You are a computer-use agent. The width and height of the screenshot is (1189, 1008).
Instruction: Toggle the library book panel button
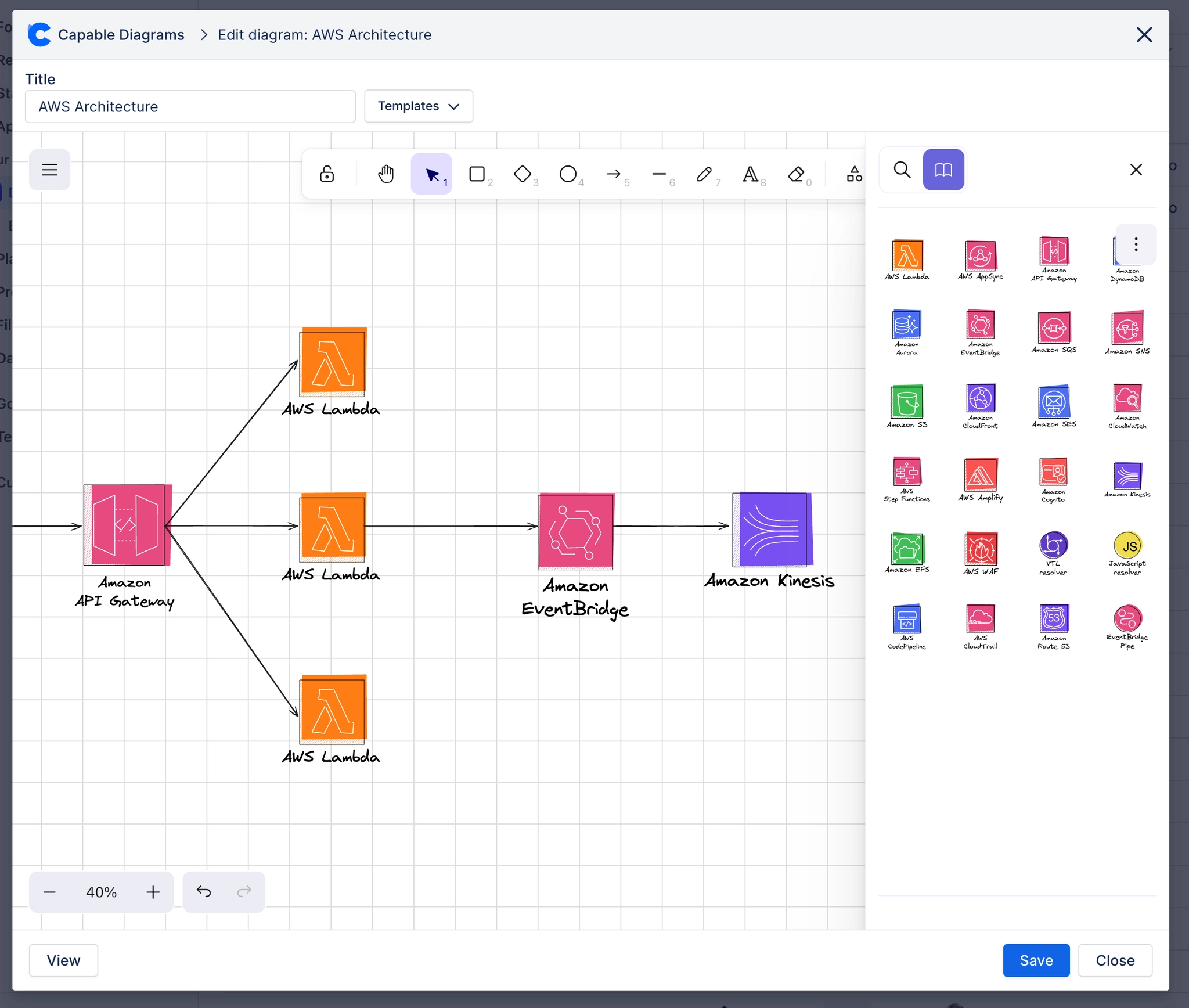pyautogui.click(x=943, y=170)
